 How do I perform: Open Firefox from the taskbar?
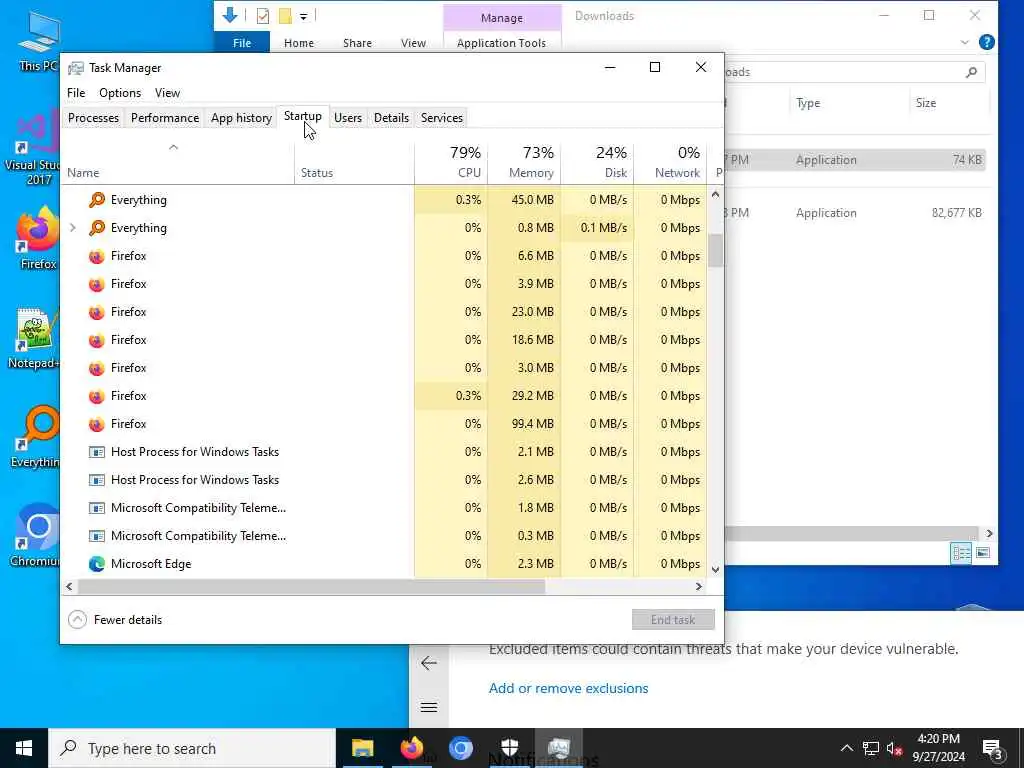(411, 748)
